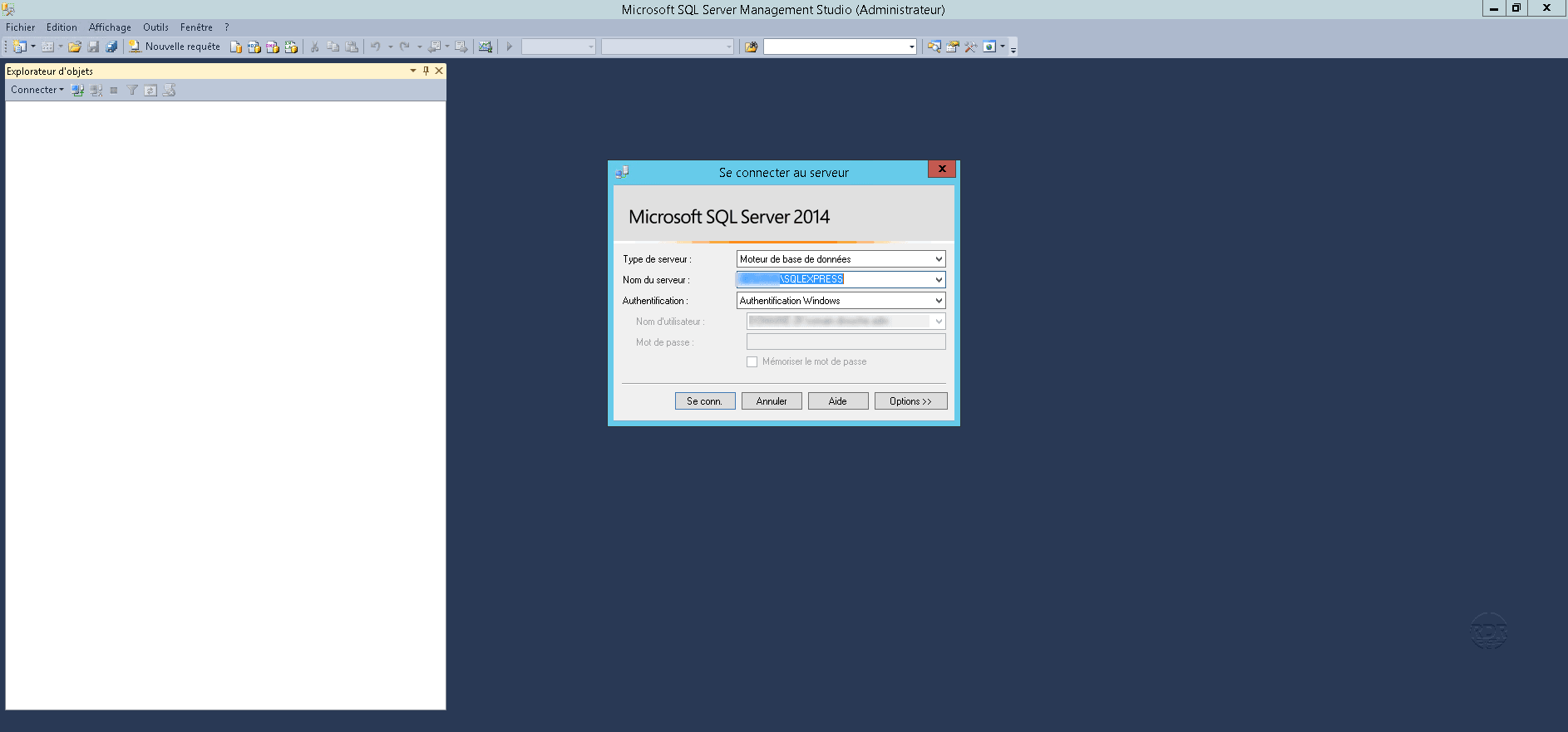The height and width of the screenshot is (732, 1568).
Task: Expand the find combo box arrow in toolbar
Action: (x=912, y=47)
